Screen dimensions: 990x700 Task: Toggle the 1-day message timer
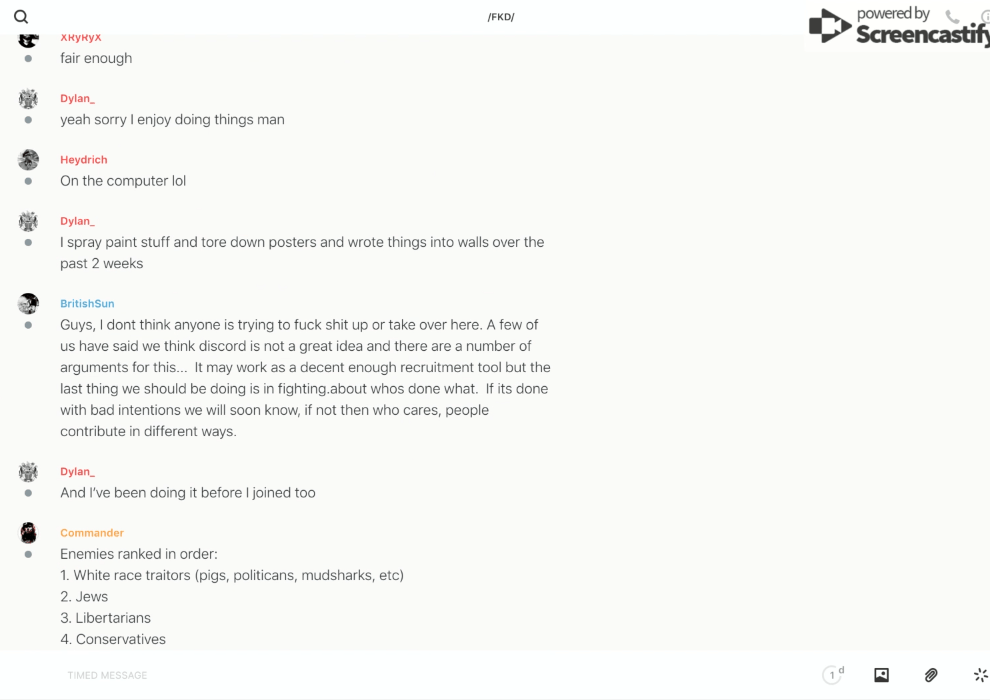coord(833,675)
